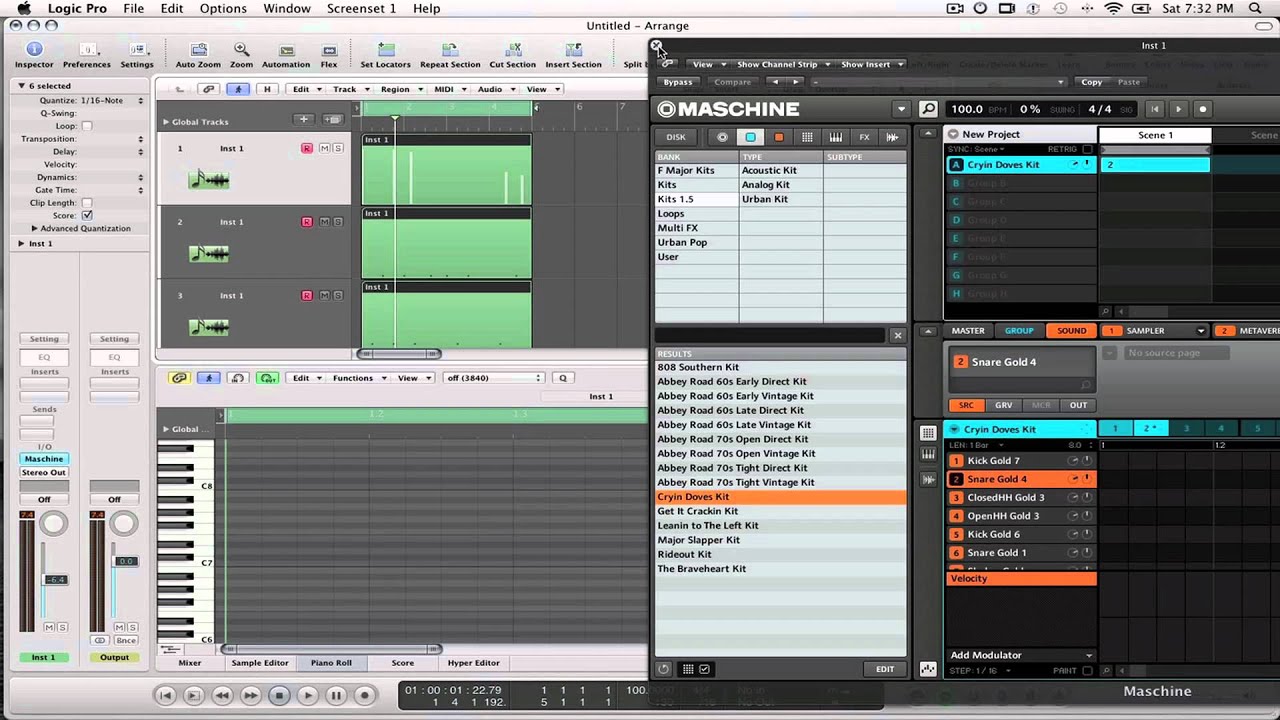Viewport: 1280px width, 720px height.
Task: Select the FX filter in Maschine browser
Action: [x=864, y=137]
